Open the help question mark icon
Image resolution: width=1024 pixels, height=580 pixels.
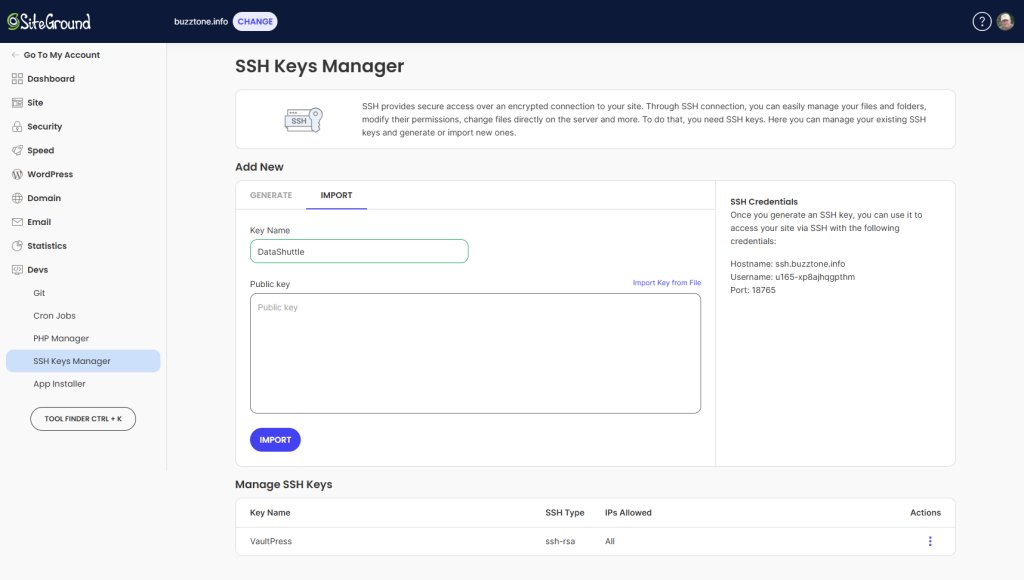pos(981,22)
